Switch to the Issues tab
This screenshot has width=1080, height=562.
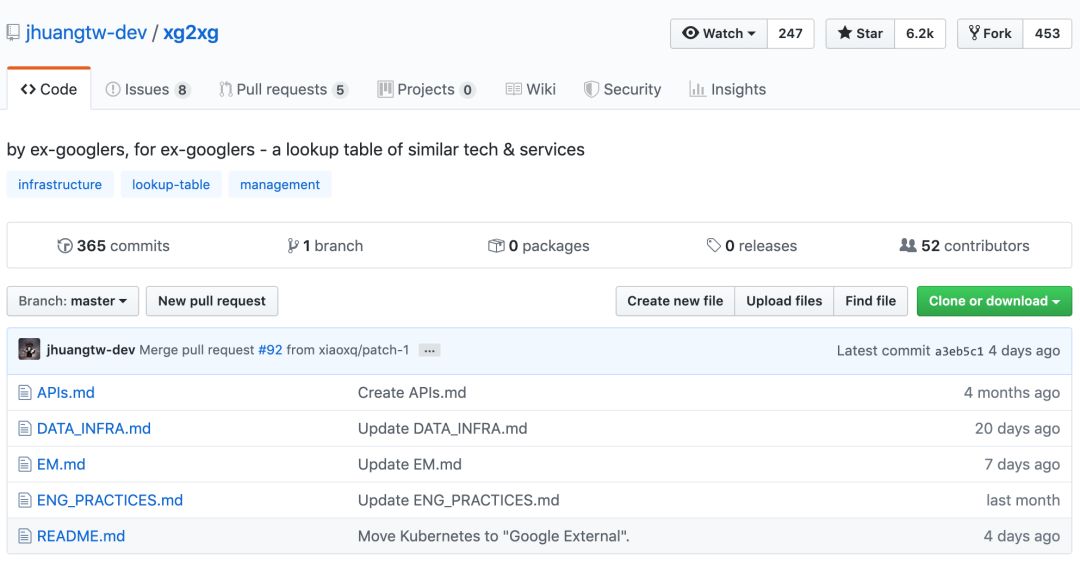point(147,90)
